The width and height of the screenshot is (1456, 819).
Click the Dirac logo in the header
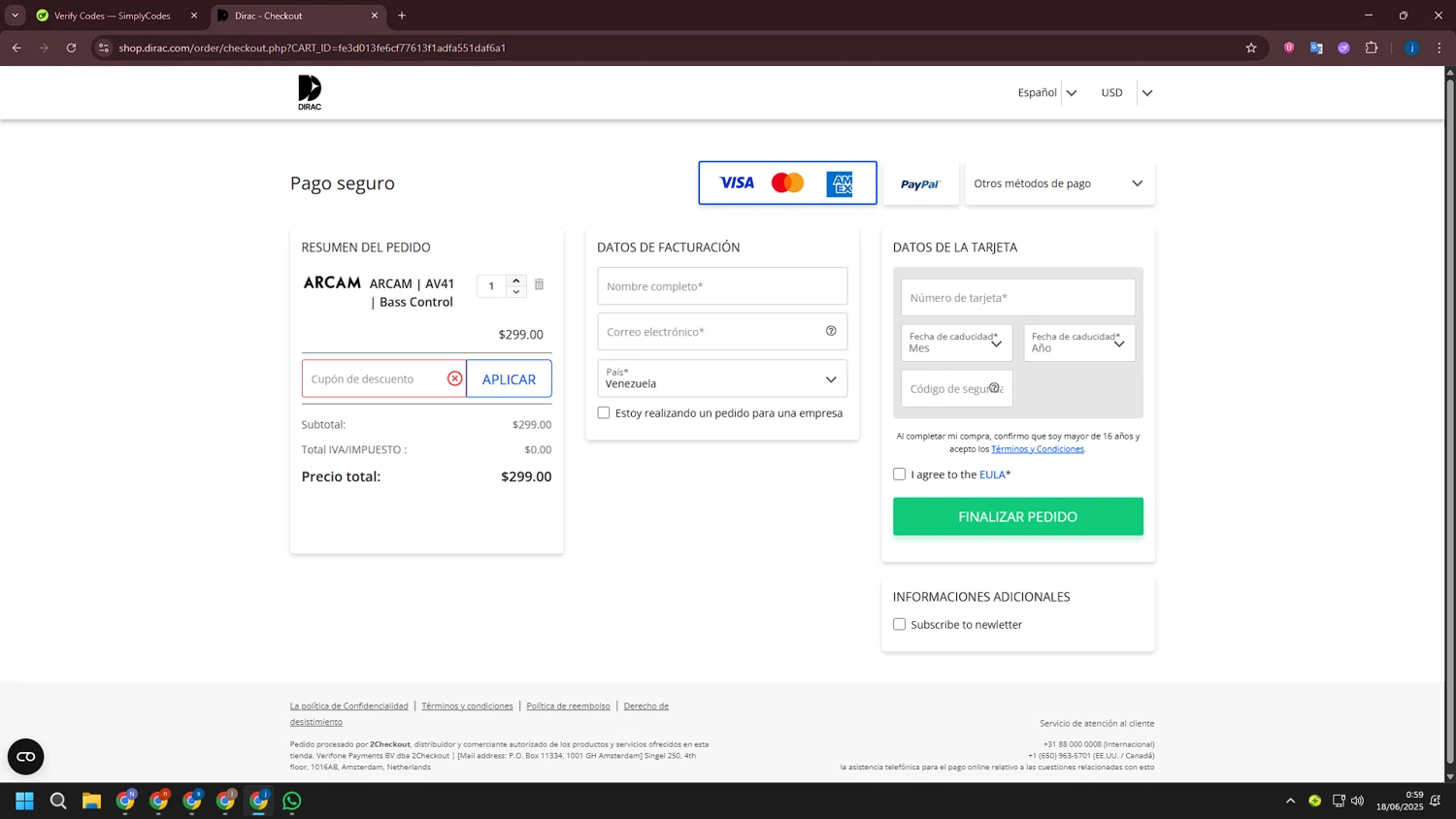[x=310, y=92]
